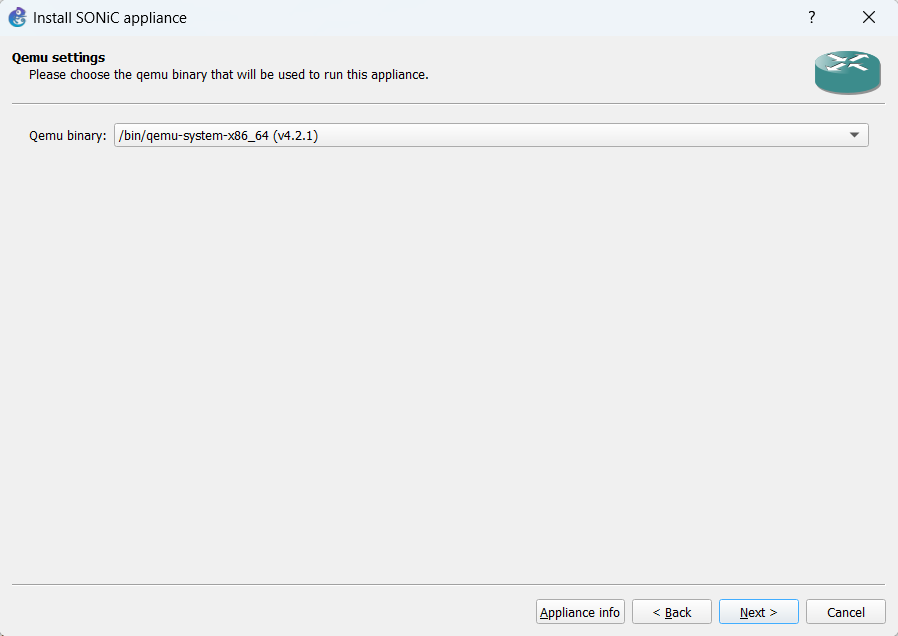Close the Install SONiC appliance dialog
Viewport: 898px width, 636px height.
868,17
